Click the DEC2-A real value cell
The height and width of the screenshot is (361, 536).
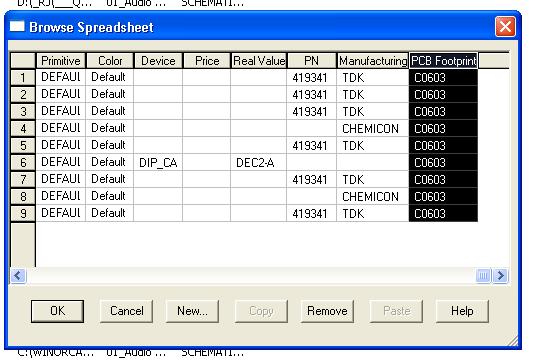(x=258, y=163)
